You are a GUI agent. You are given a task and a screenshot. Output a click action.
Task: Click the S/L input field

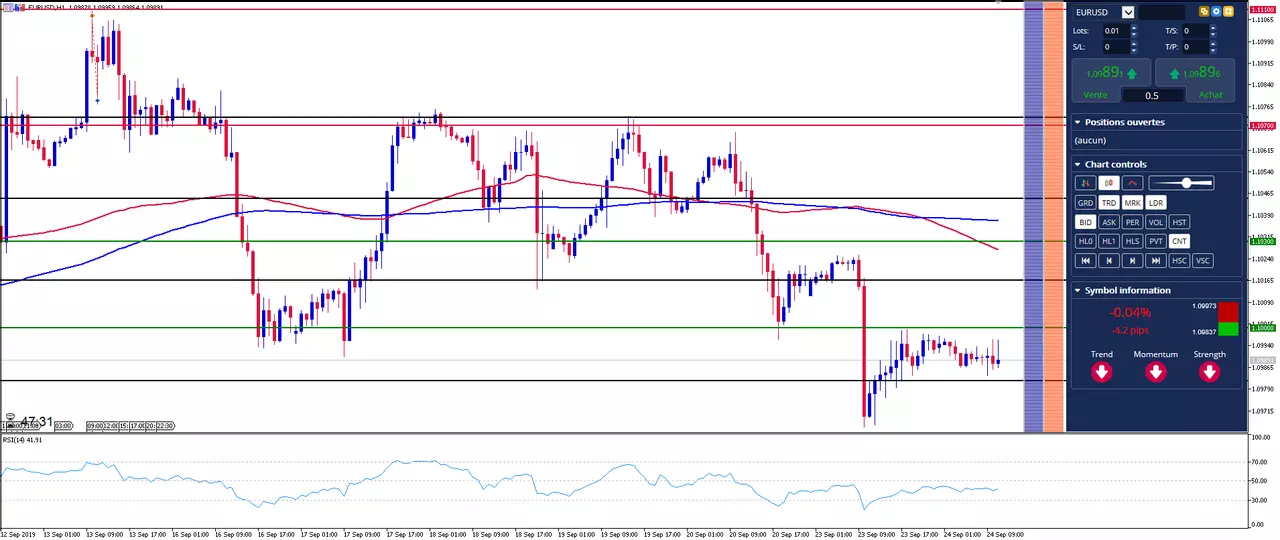coord(1115,47)
